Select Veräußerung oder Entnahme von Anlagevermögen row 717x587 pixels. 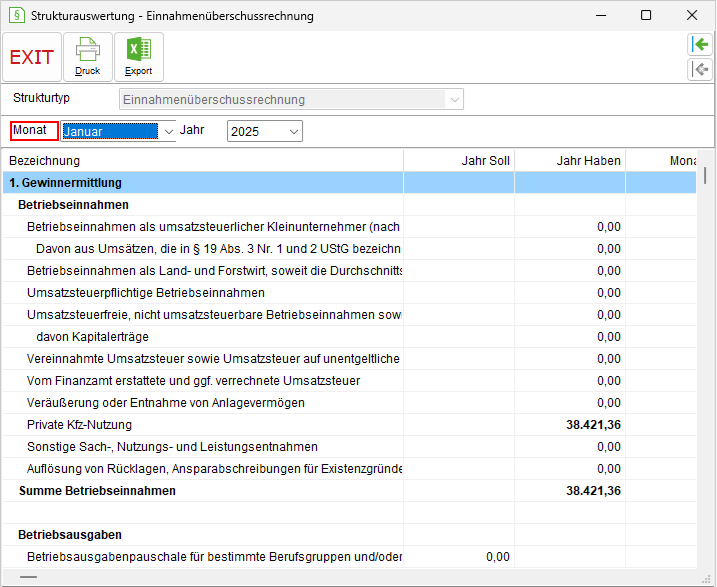[x=349, y=403]
